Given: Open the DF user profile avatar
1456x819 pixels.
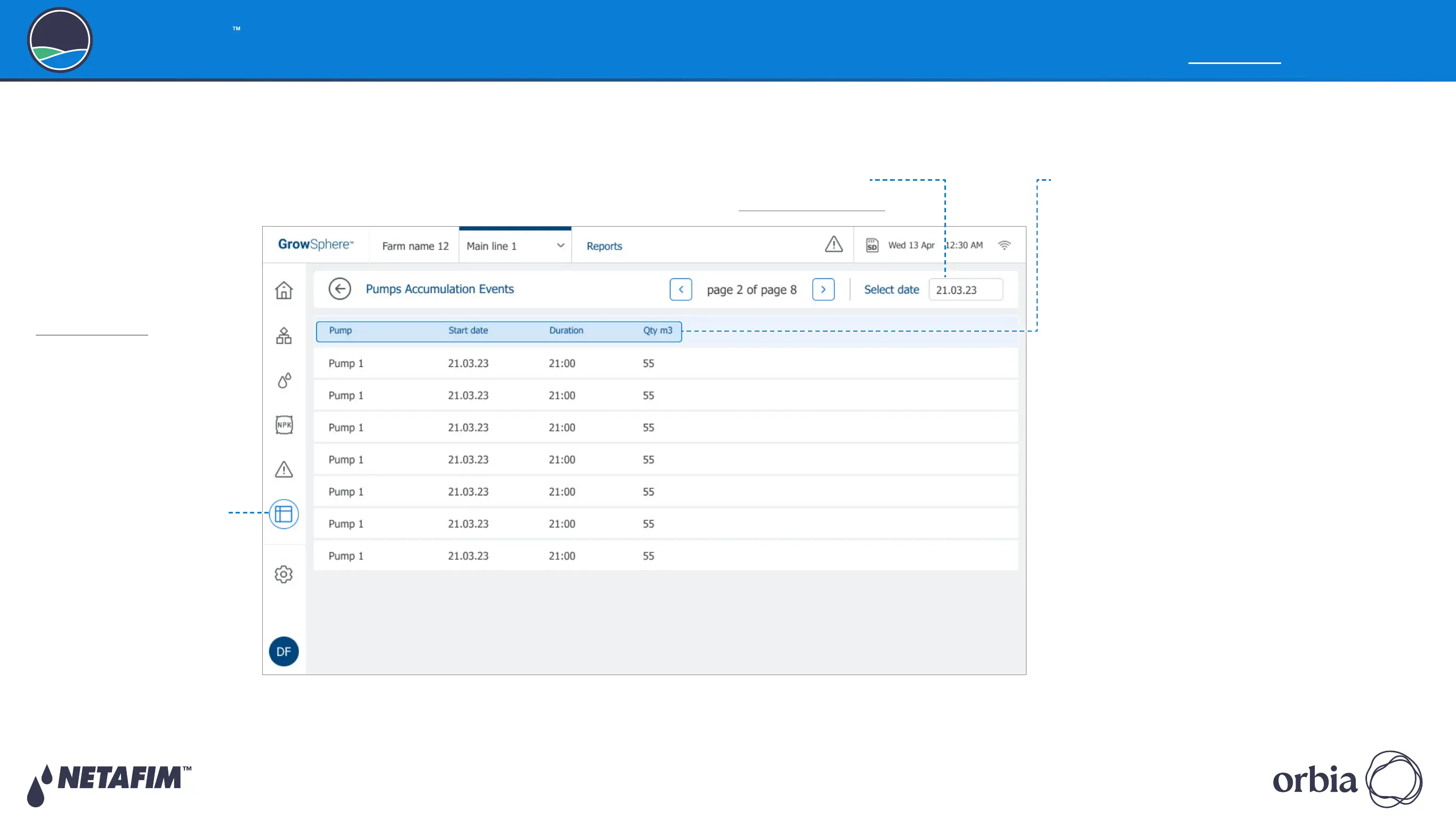Looking at the screenshot, I should tap(284, 651).
